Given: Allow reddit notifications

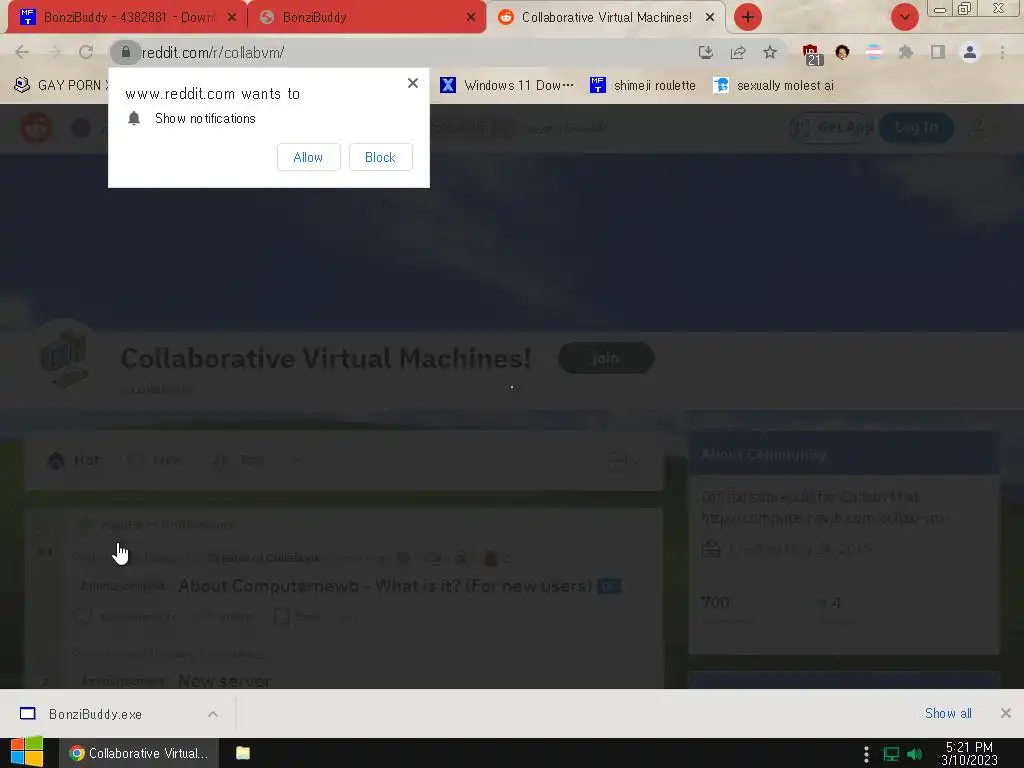Looking at the screenshot, I should tap(308, 157).
